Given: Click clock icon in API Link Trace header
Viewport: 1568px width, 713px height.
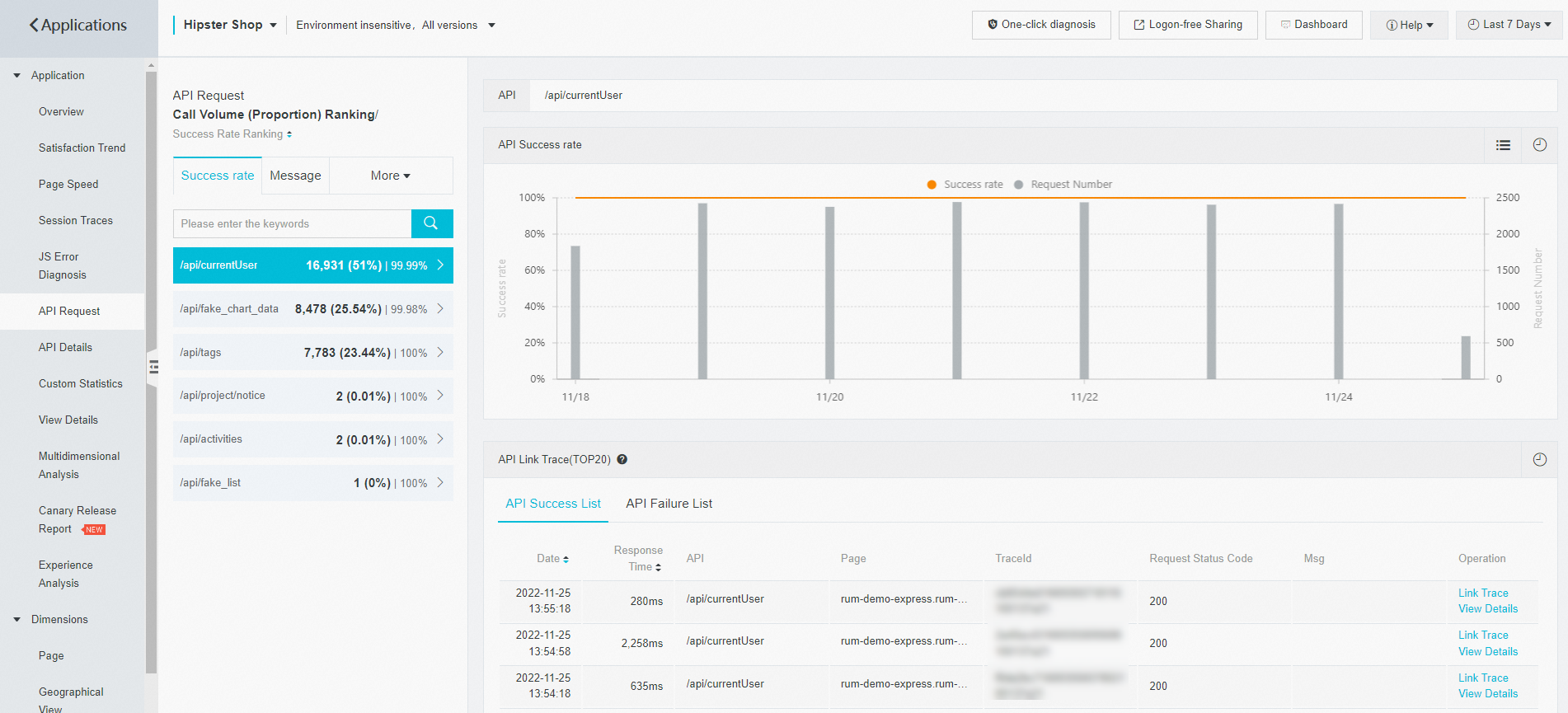Looking at the screenshot, I should 1539,460.
